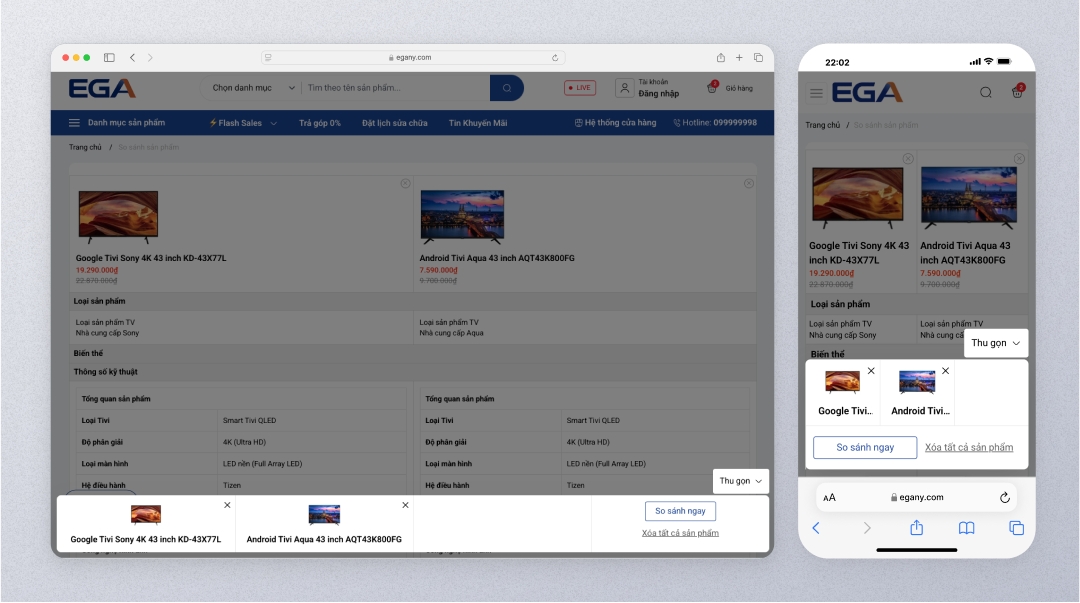1080x603 pixels.
Task: Click Safari share icon in mobile toolbar
Action: coord(916,528)
